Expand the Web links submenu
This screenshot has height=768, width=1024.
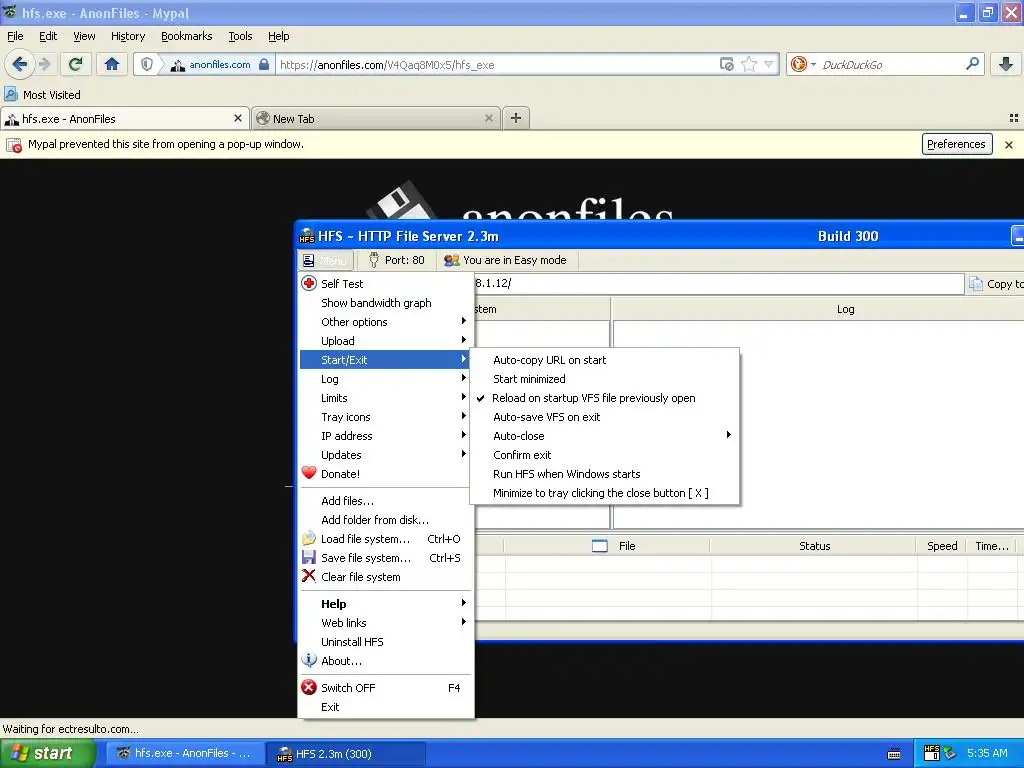click(385, 622)
